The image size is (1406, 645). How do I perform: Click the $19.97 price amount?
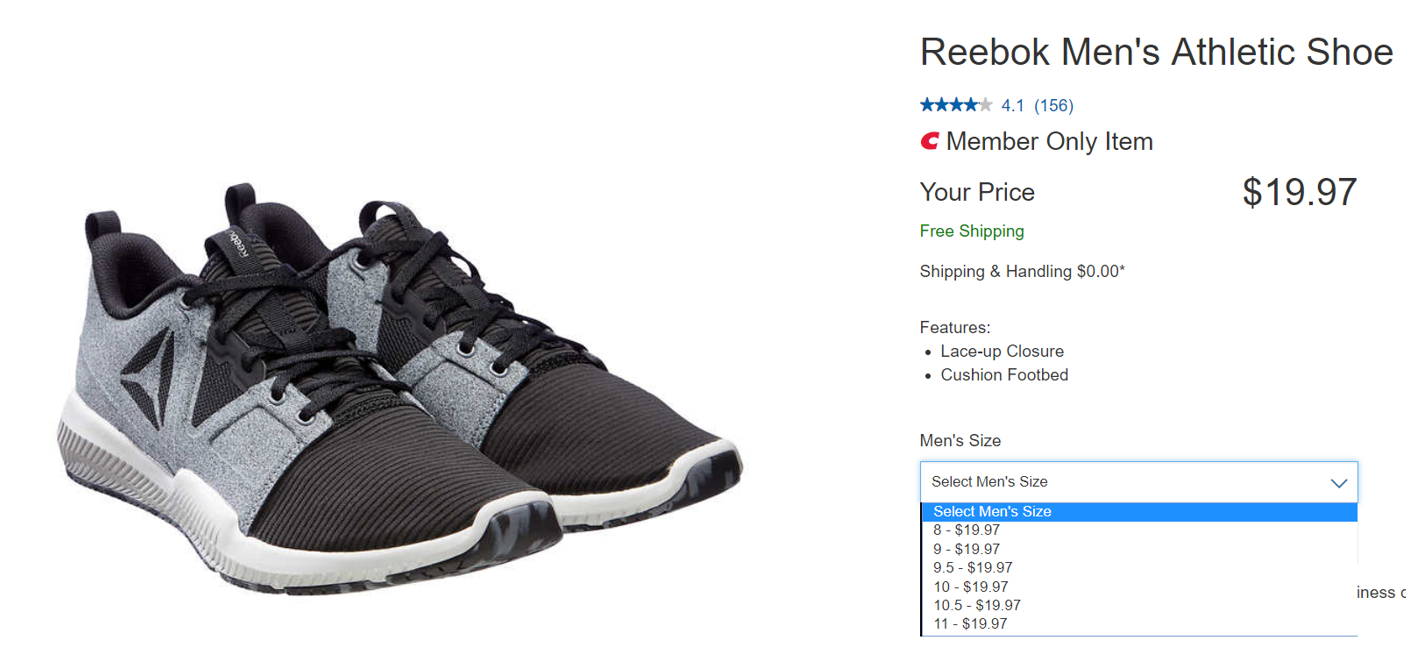click(x=1299, y=192)
